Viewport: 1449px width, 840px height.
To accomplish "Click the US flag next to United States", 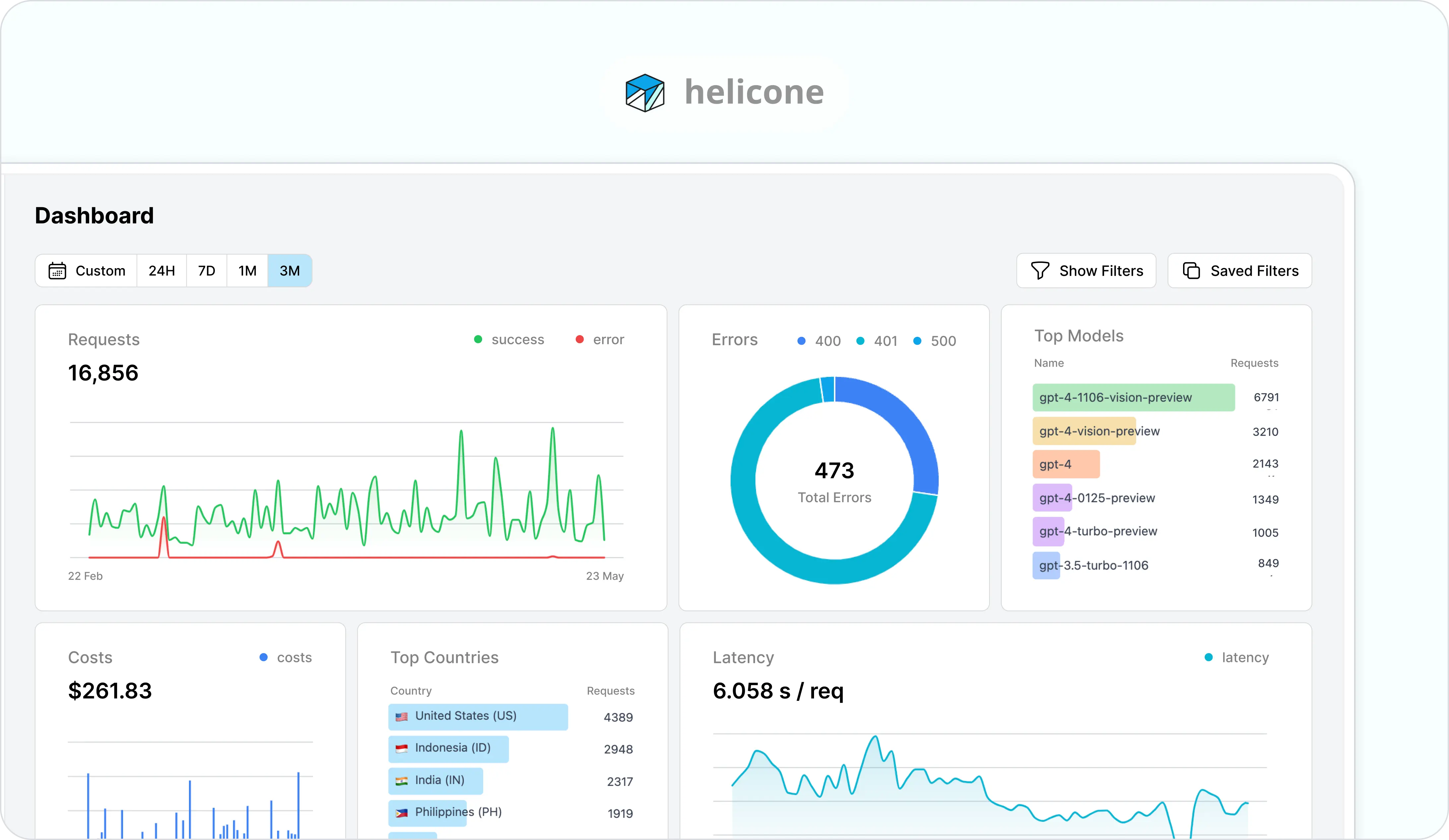I will click(403, 716).
